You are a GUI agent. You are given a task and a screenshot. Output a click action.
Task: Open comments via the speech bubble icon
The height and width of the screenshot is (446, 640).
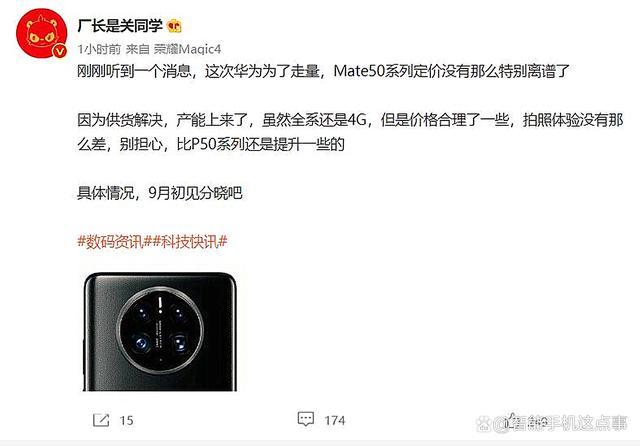(x=306, y=419)
